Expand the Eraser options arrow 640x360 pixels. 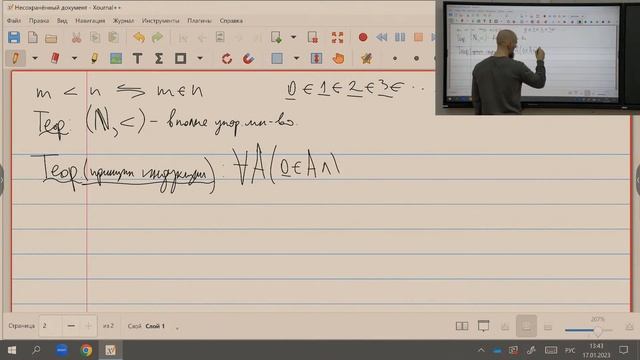[x=74, y=58]
